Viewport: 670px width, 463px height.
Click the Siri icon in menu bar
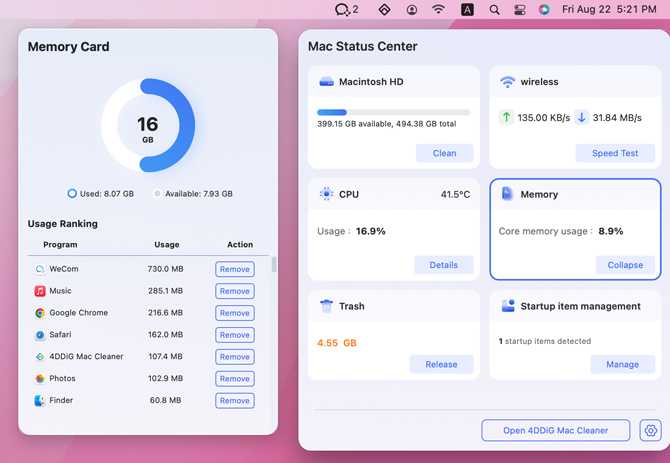click(x=544, y=9)
